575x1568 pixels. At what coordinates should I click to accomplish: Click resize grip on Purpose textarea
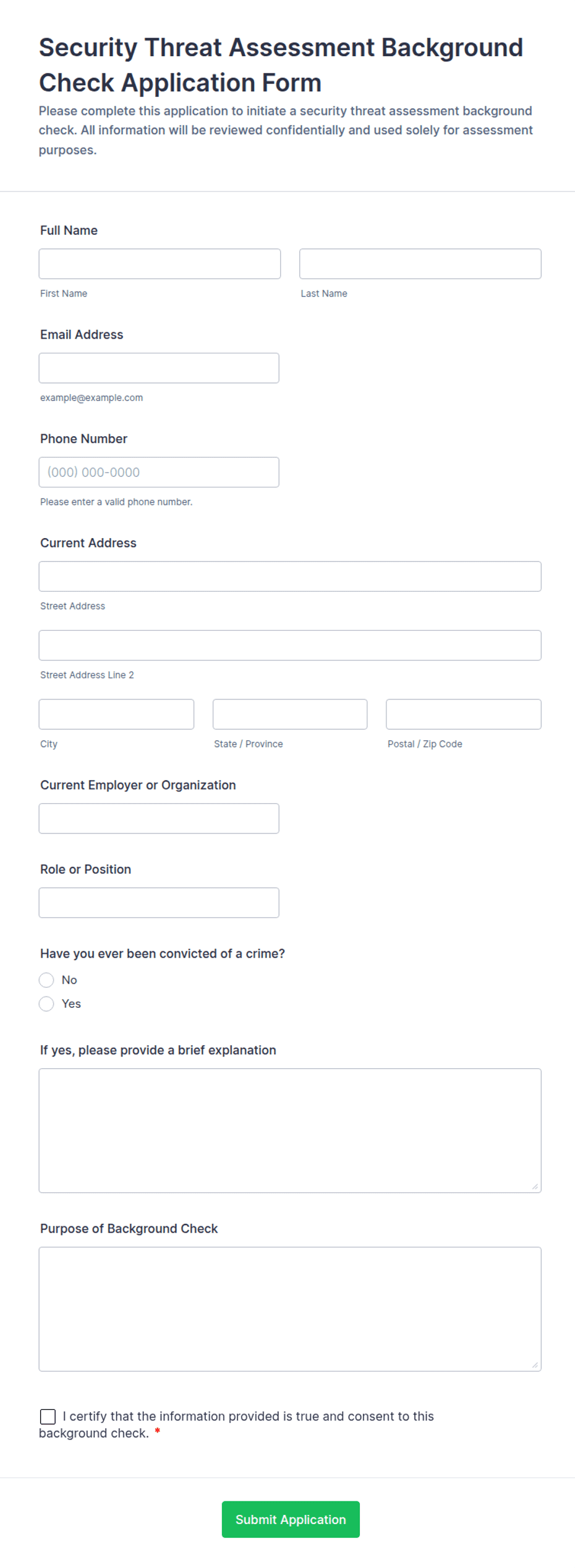(535, 1365)
